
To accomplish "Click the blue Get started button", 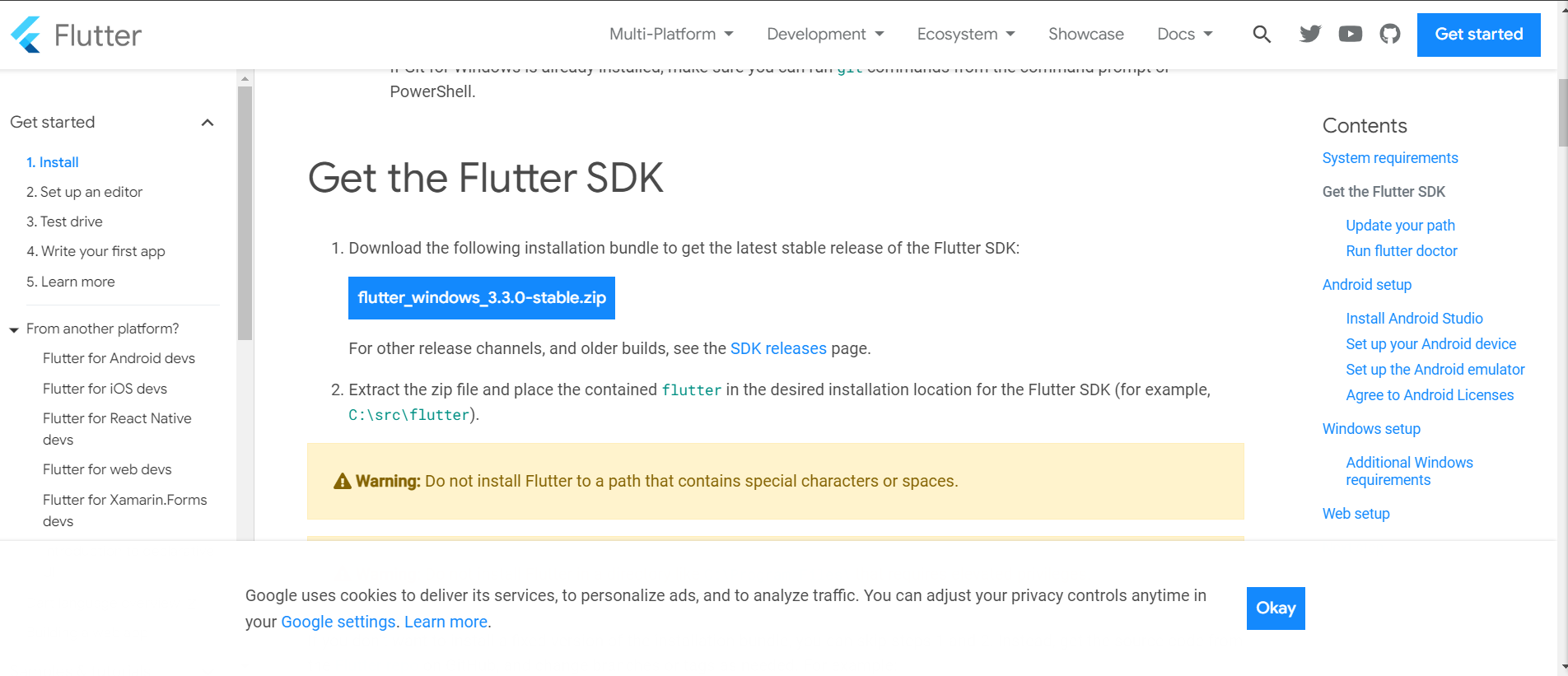I will pyautogui.click(x=1479, y=35).
